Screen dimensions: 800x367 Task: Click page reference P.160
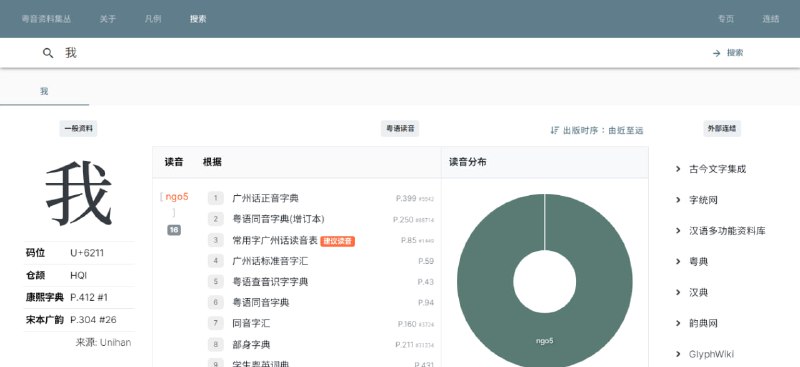[407, 324]
